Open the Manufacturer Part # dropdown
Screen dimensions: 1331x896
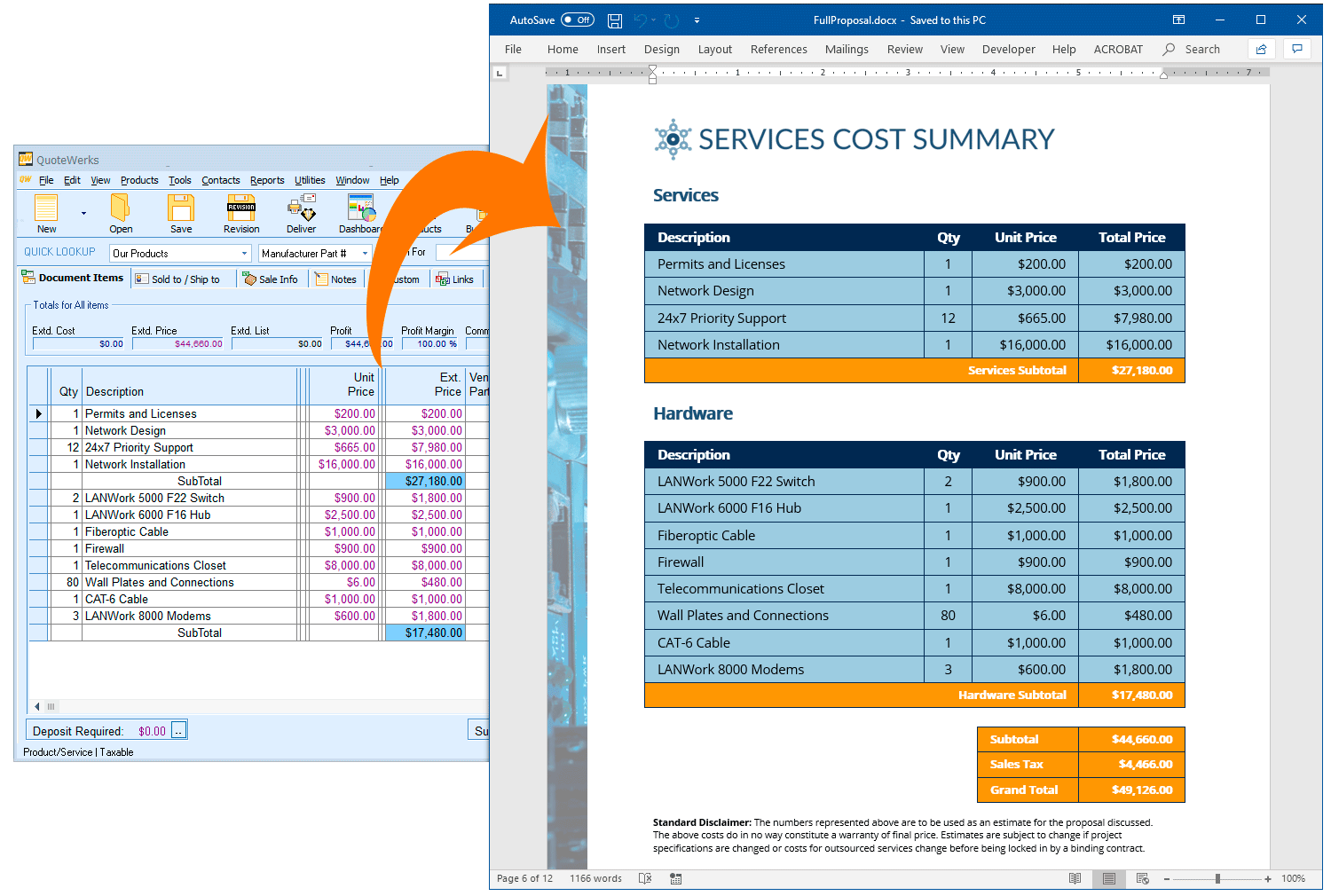[x=365, y=254]
